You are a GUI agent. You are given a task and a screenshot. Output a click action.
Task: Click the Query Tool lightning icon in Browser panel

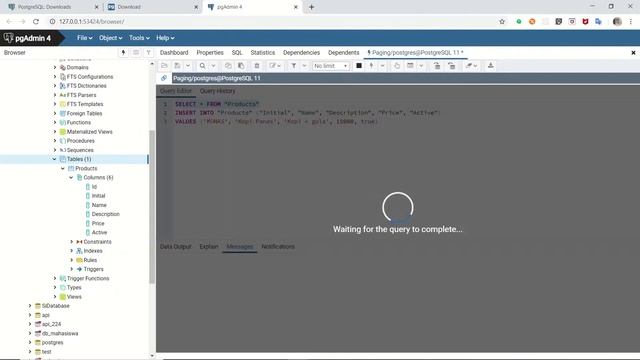tap(123, 53)
